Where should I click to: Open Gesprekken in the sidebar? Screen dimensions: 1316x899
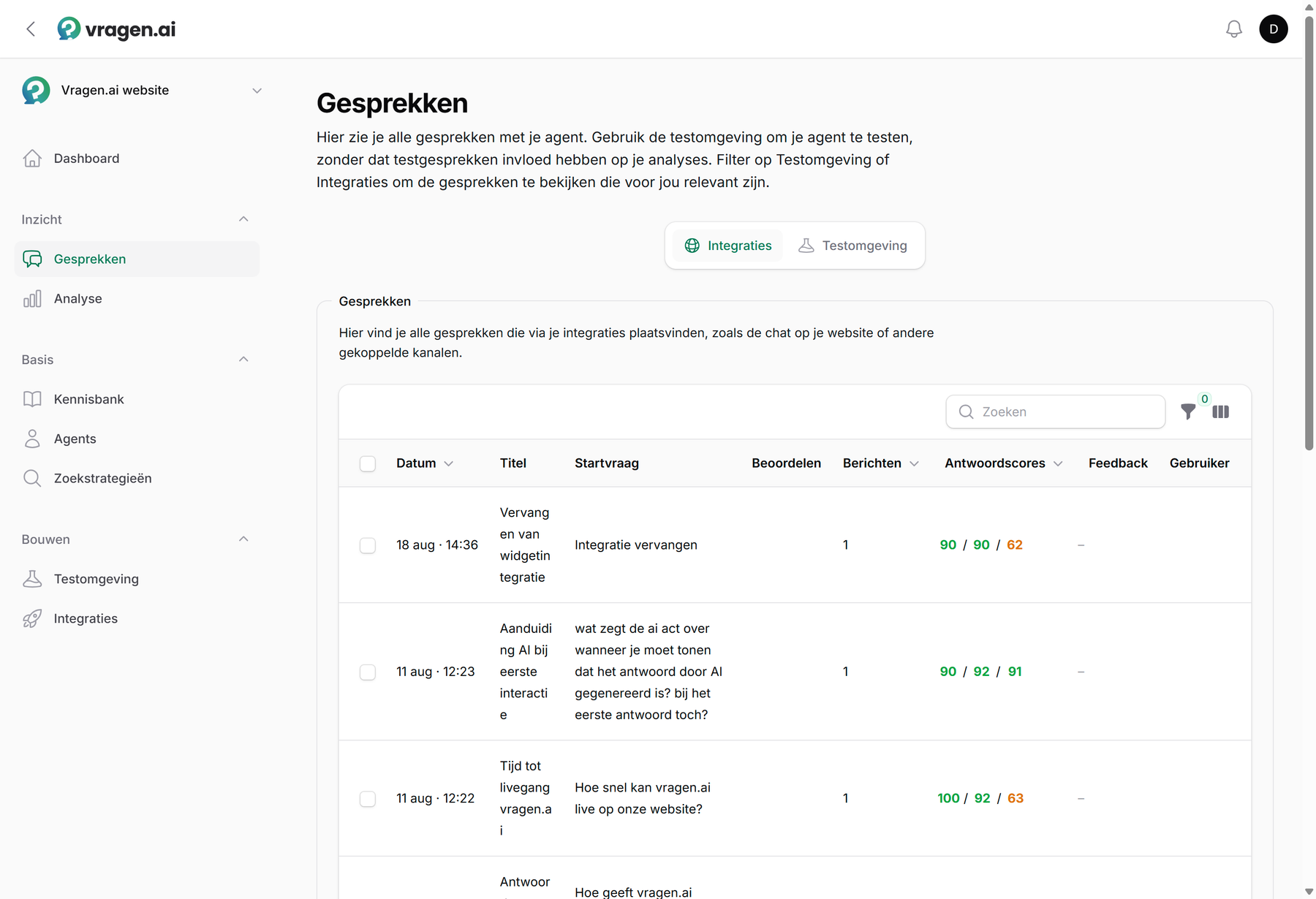[137, 259]
